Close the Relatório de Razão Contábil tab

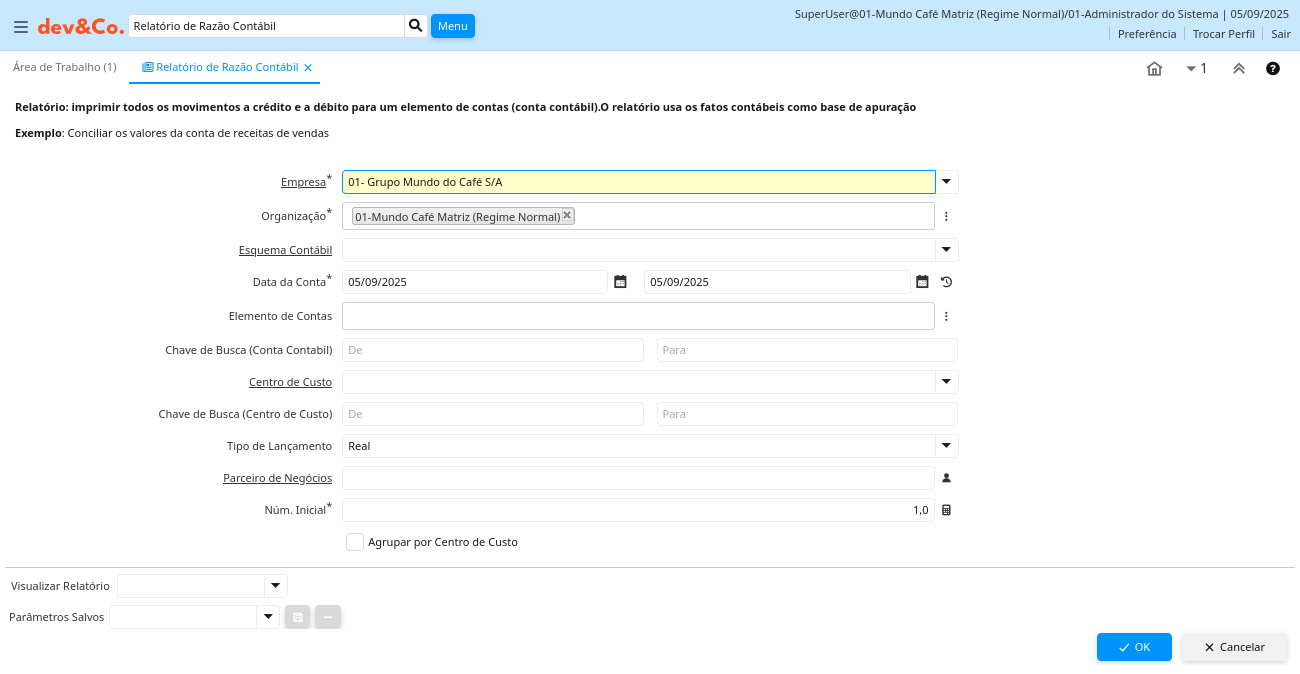[308, 68]
